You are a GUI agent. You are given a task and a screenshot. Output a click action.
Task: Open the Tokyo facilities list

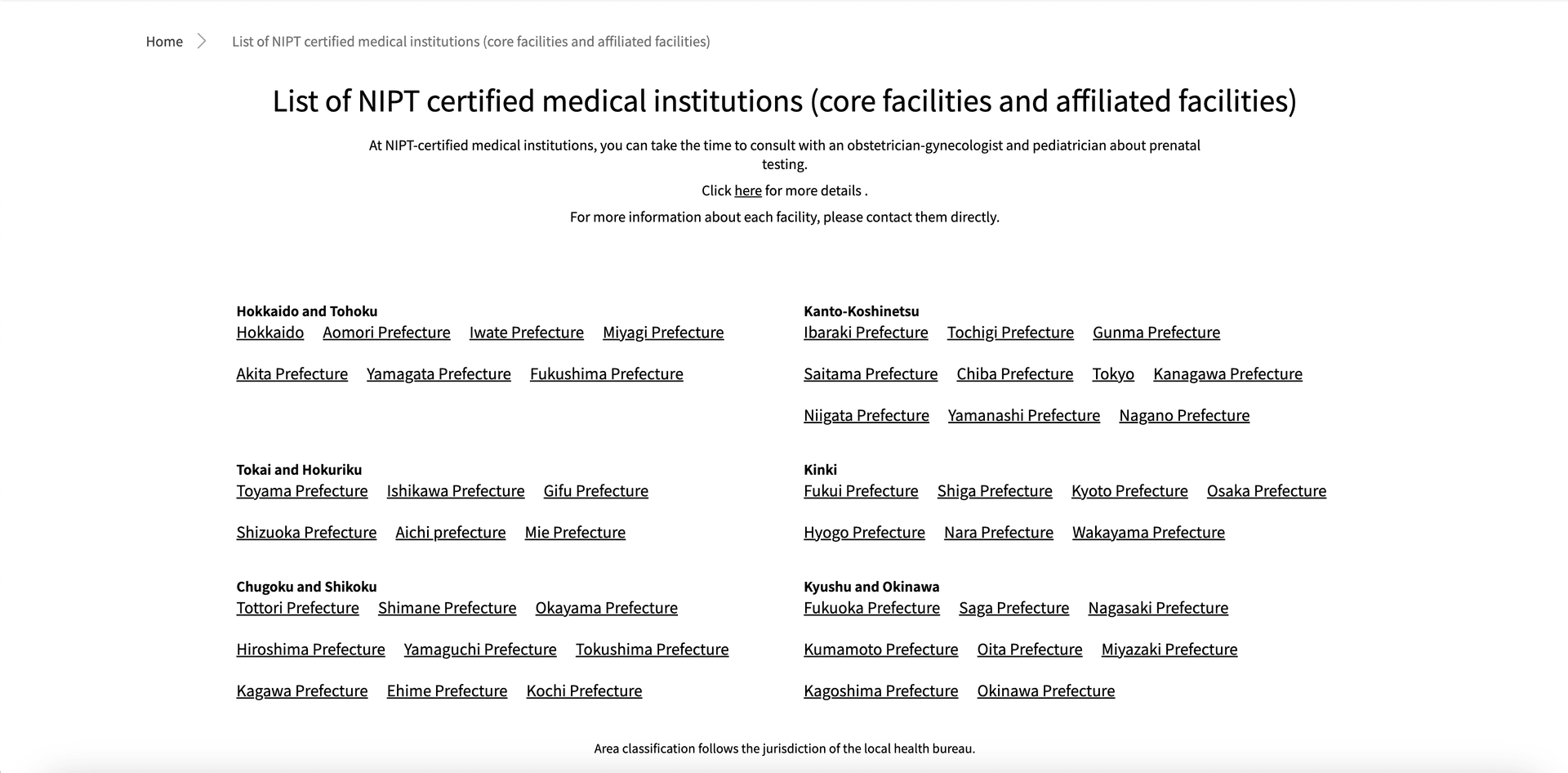(x=1112, y=373)
